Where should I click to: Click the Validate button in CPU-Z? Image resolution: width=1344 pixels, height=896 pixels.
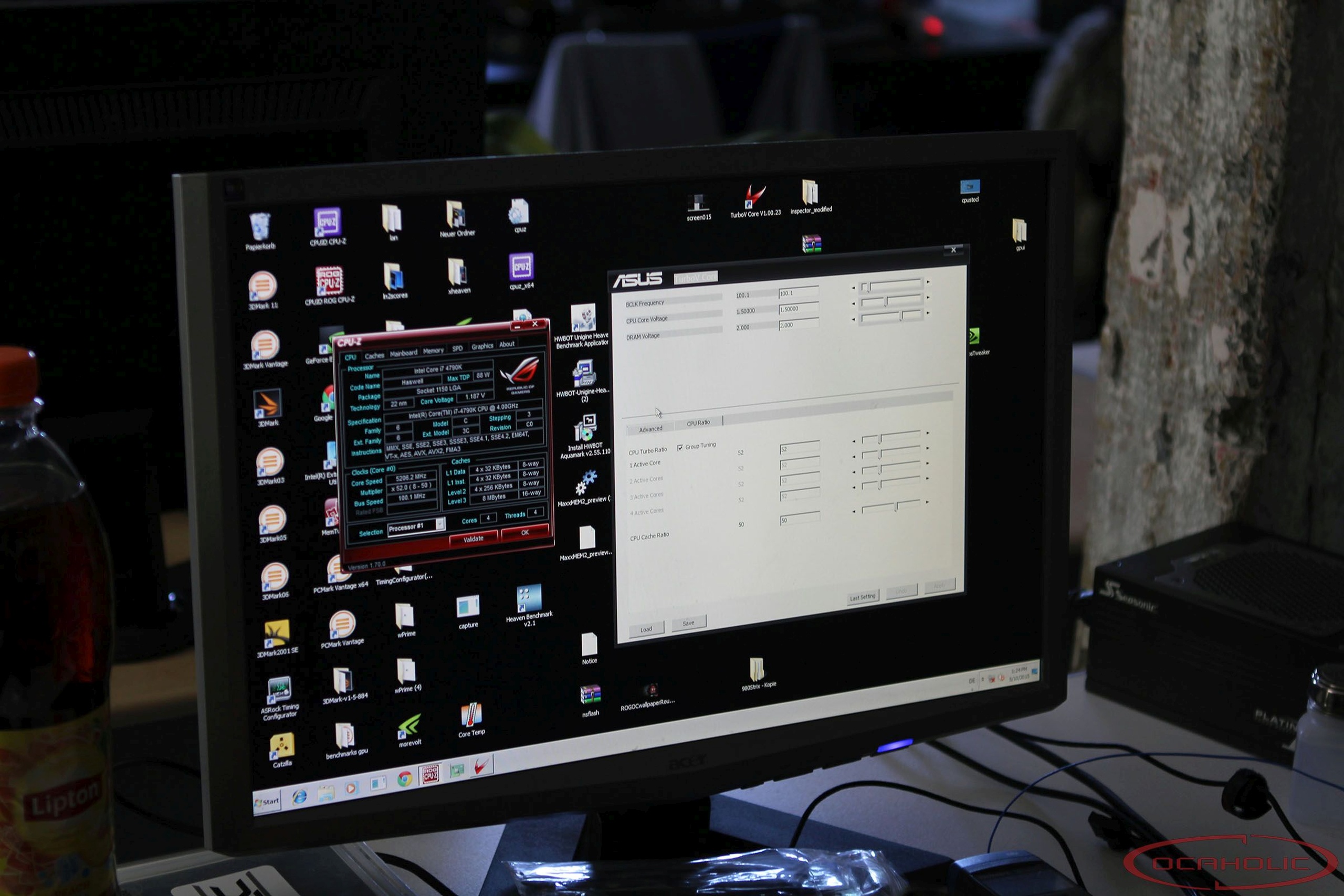[x=473, y=539]
